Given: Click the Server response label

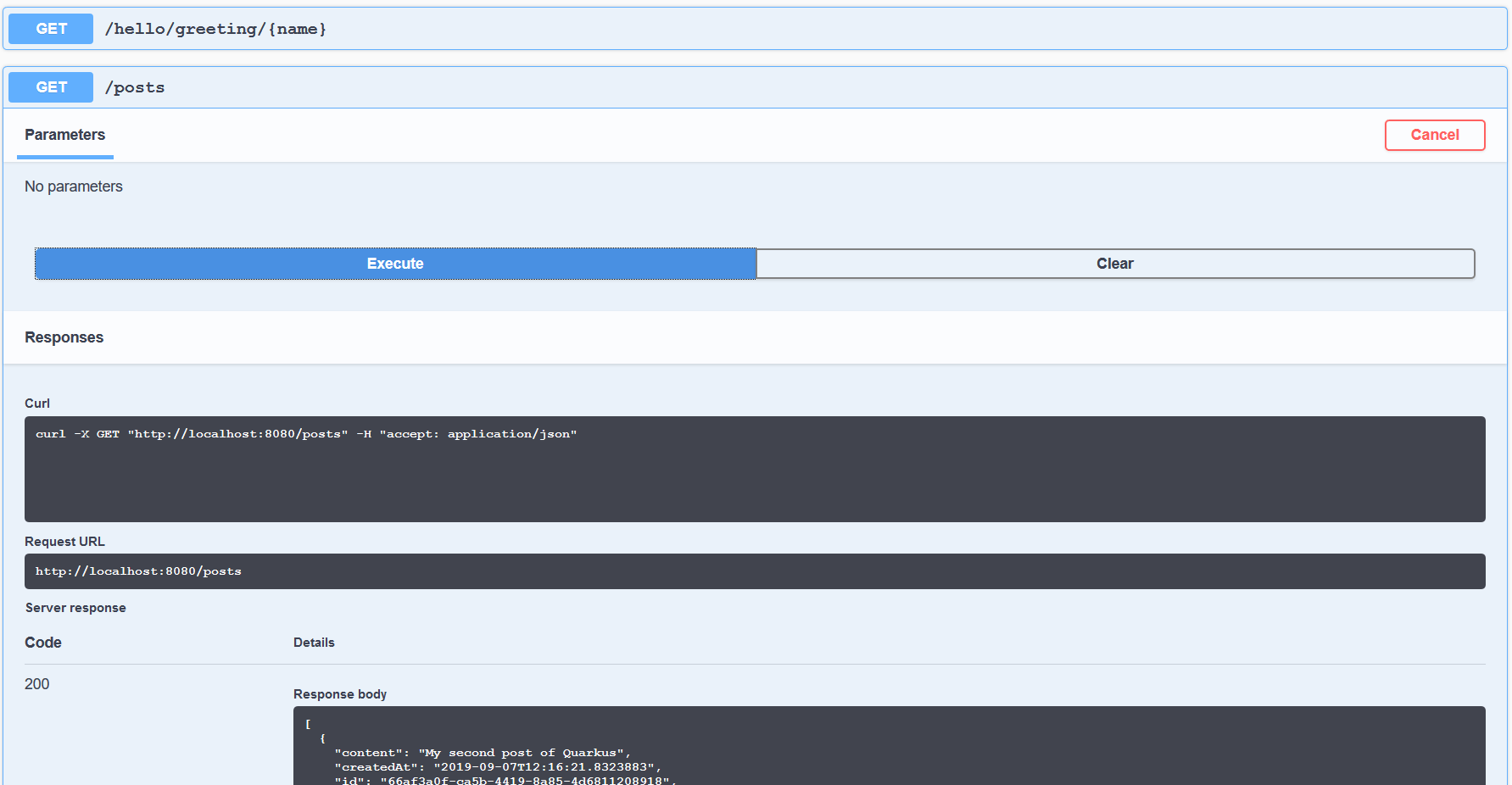Looking at the screenshot, I should pyautogui.click(x=75, y=608).
